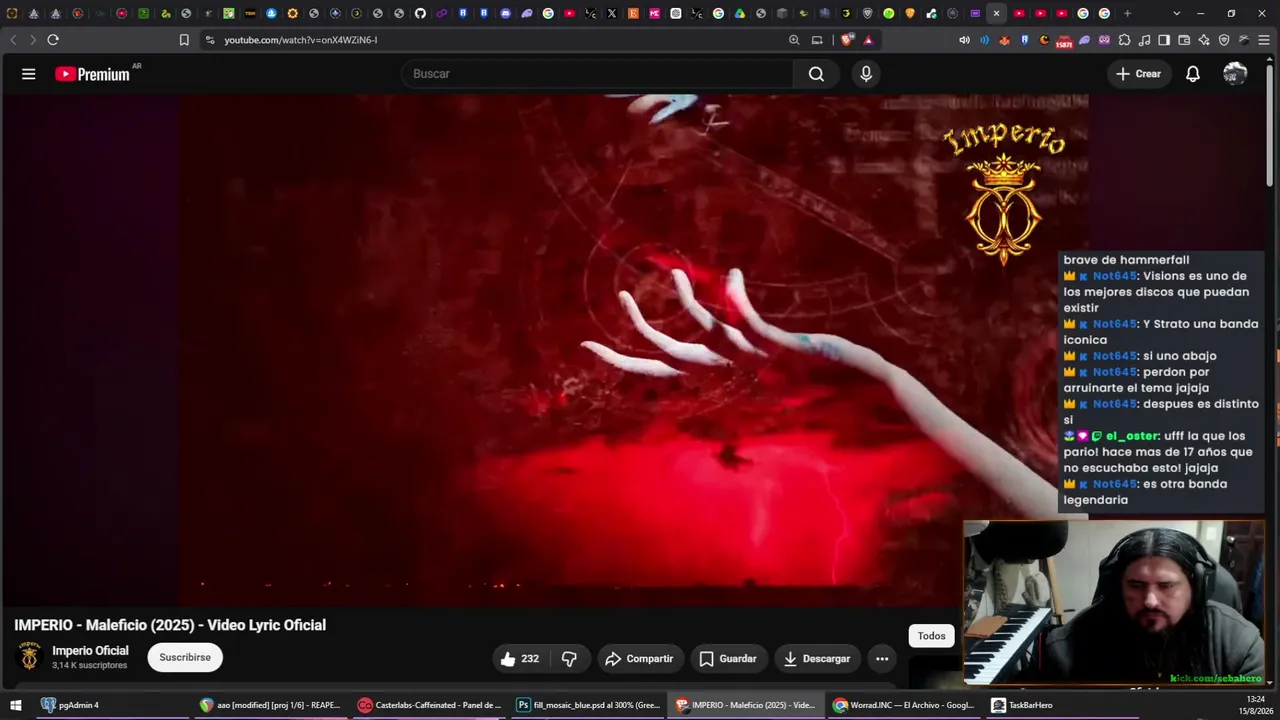Image resolution: width=1280 pixels, height=720 pixels.
Task: Open the Imperio Oficial channel link
Action: point(90,651)
